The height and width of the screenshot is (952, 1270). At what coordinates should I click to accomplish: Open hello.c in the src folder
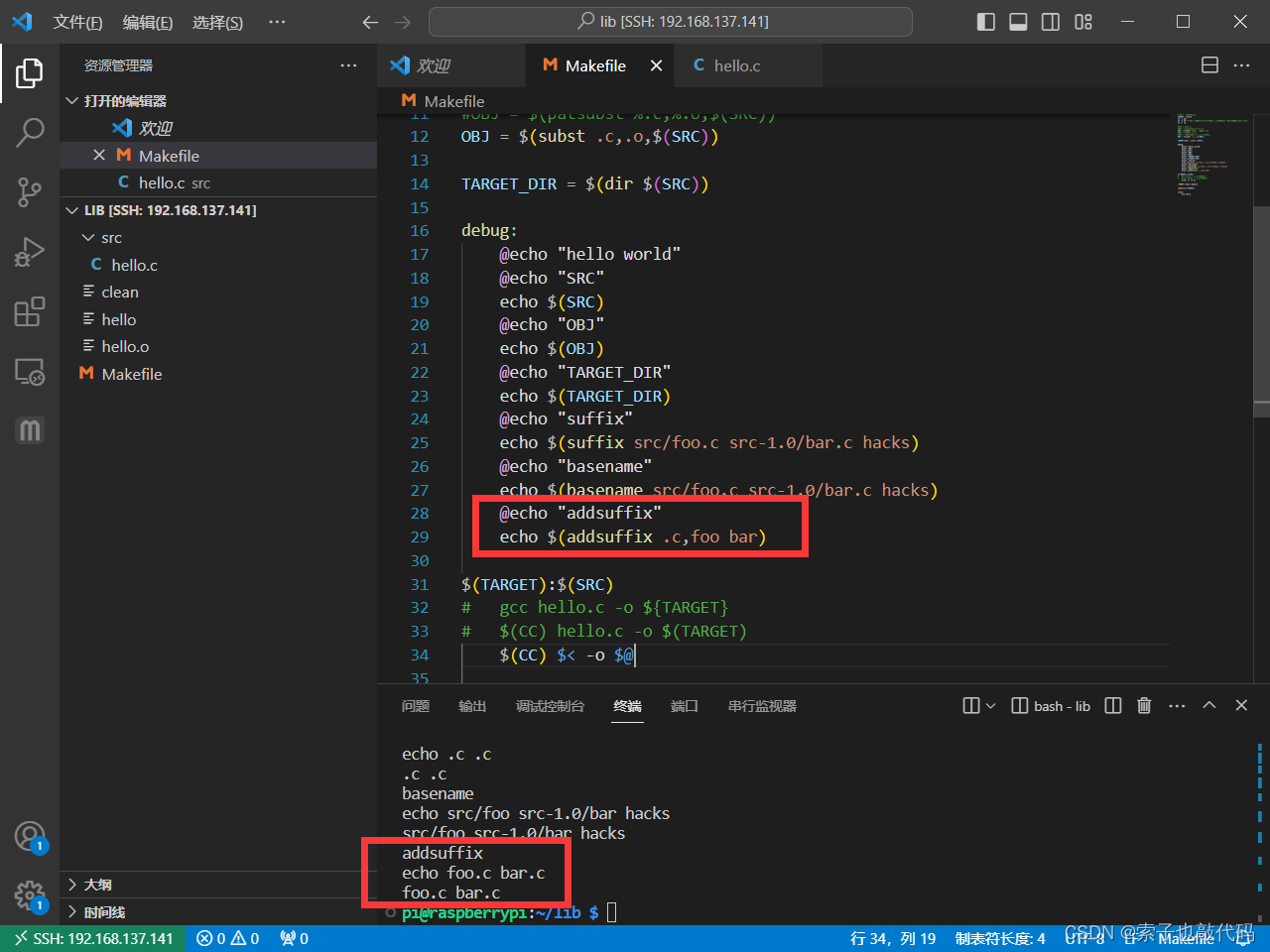pyautogui.click(x=218, y=265)
